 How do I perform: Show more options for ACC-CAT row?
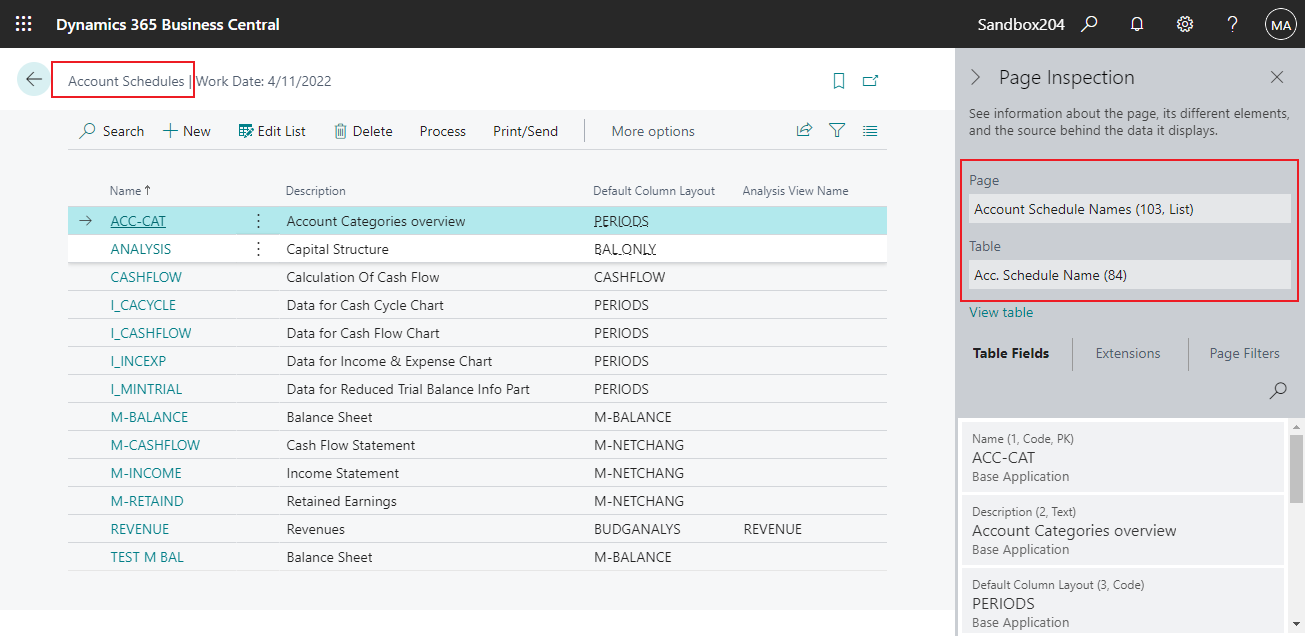[259, 221]
